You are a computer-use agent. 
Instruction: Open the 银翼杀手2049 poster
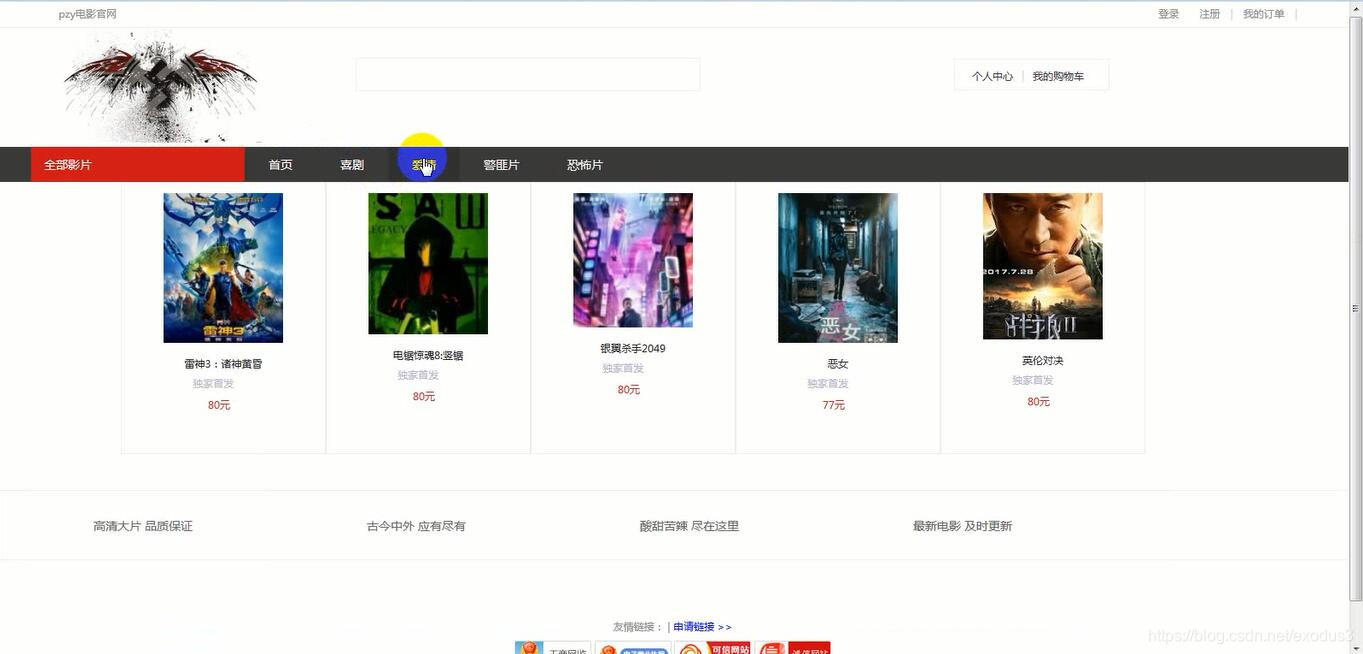click(x=633, y=260)
